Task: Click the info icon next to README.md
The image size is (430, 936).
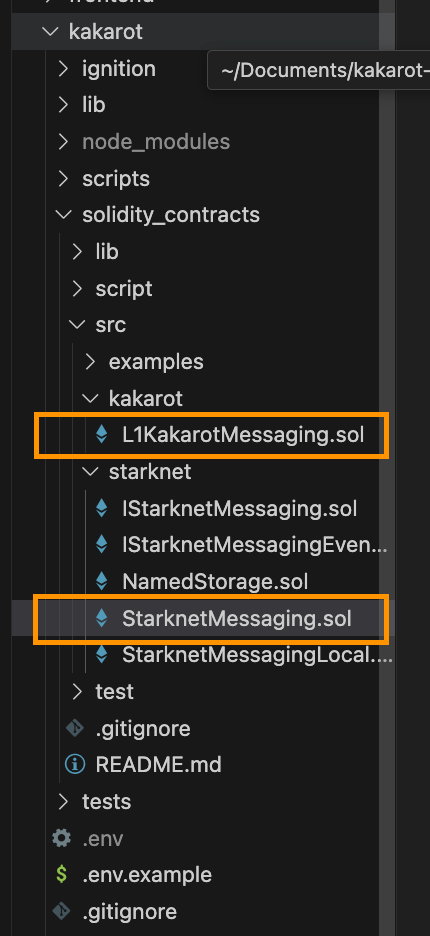Action: tap(75, 764)
